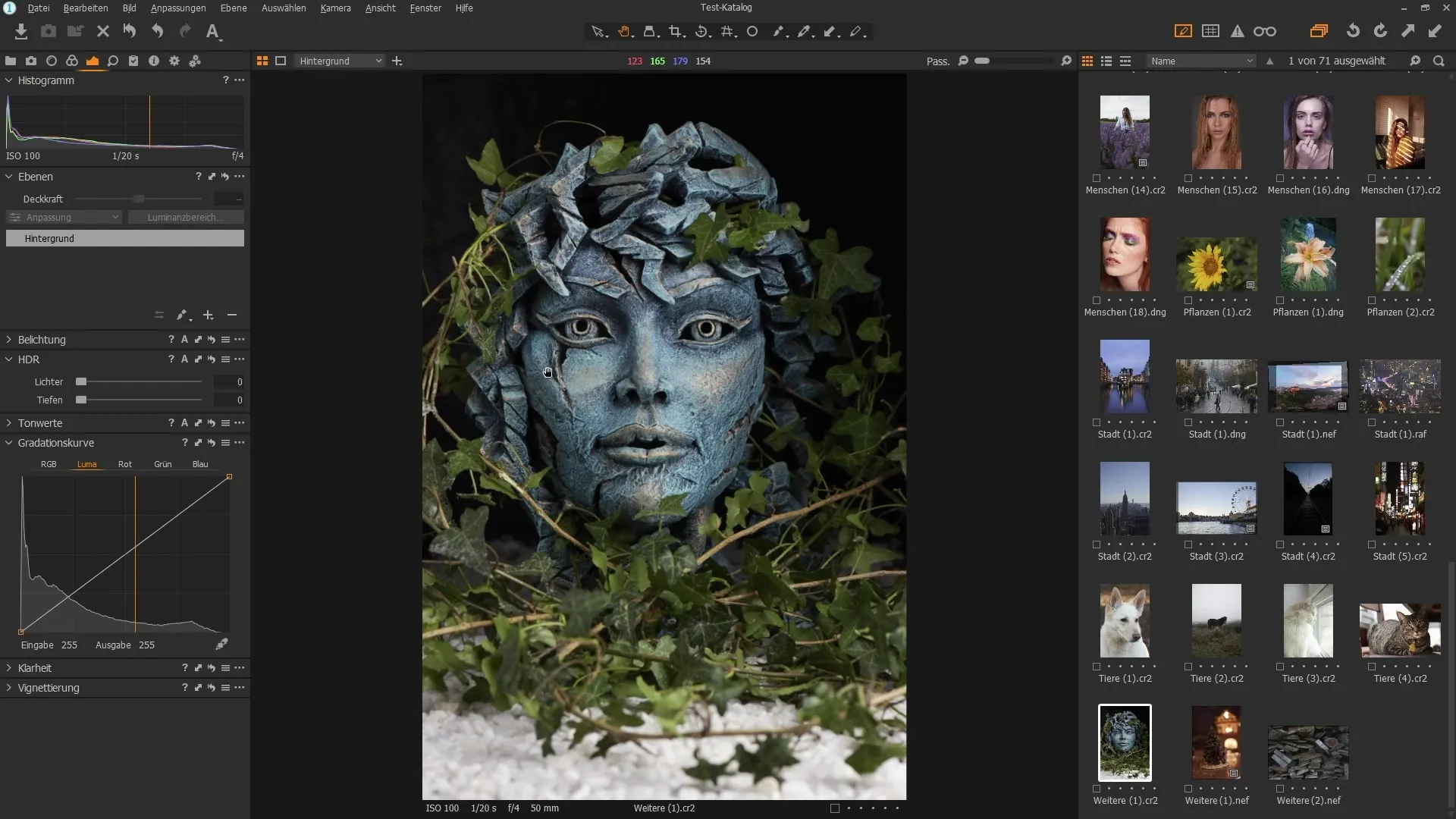1456x819 pixels.
Task: Toggle the Grid overlay icon in top toolbar
Action: click(1211, 31)
